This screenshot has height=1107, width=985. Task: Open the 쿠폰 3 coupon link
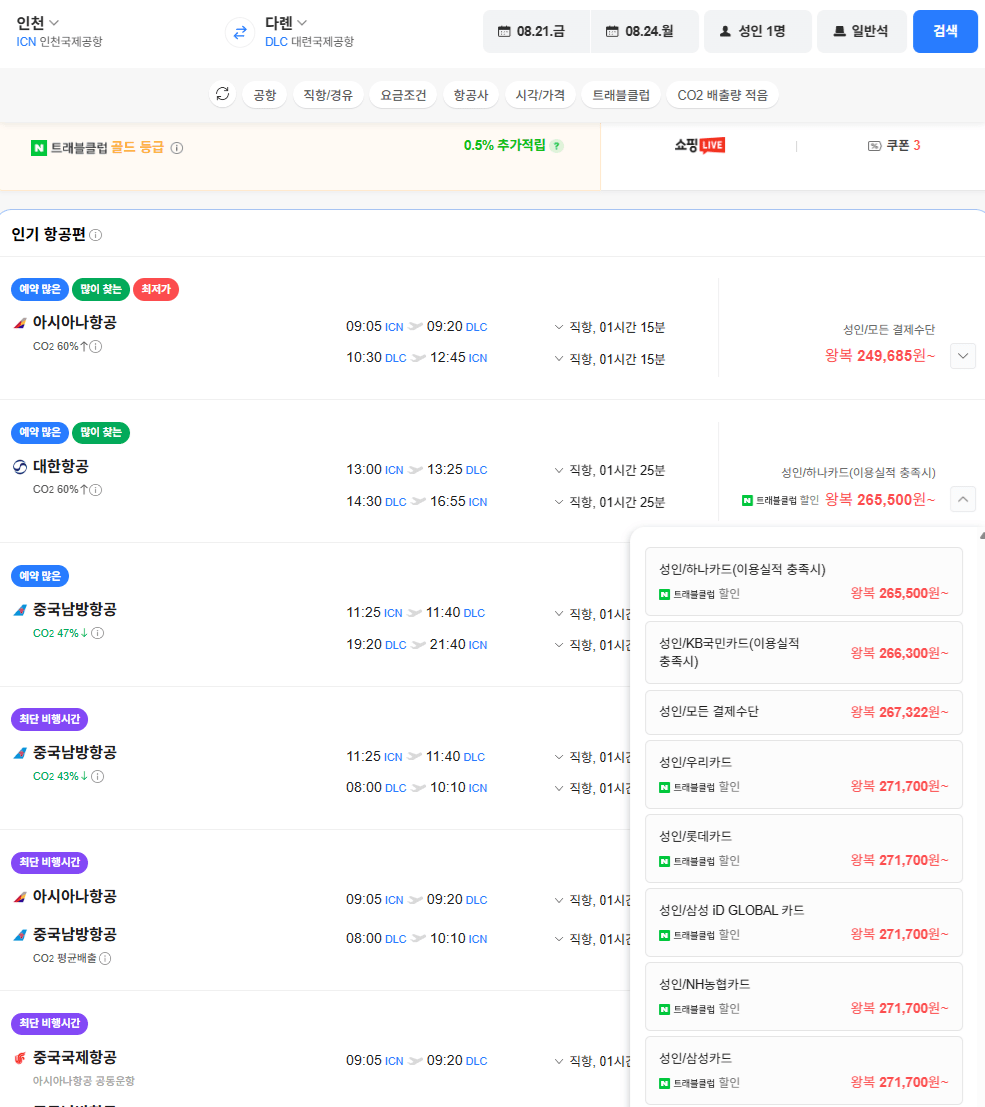pos(894,145)
